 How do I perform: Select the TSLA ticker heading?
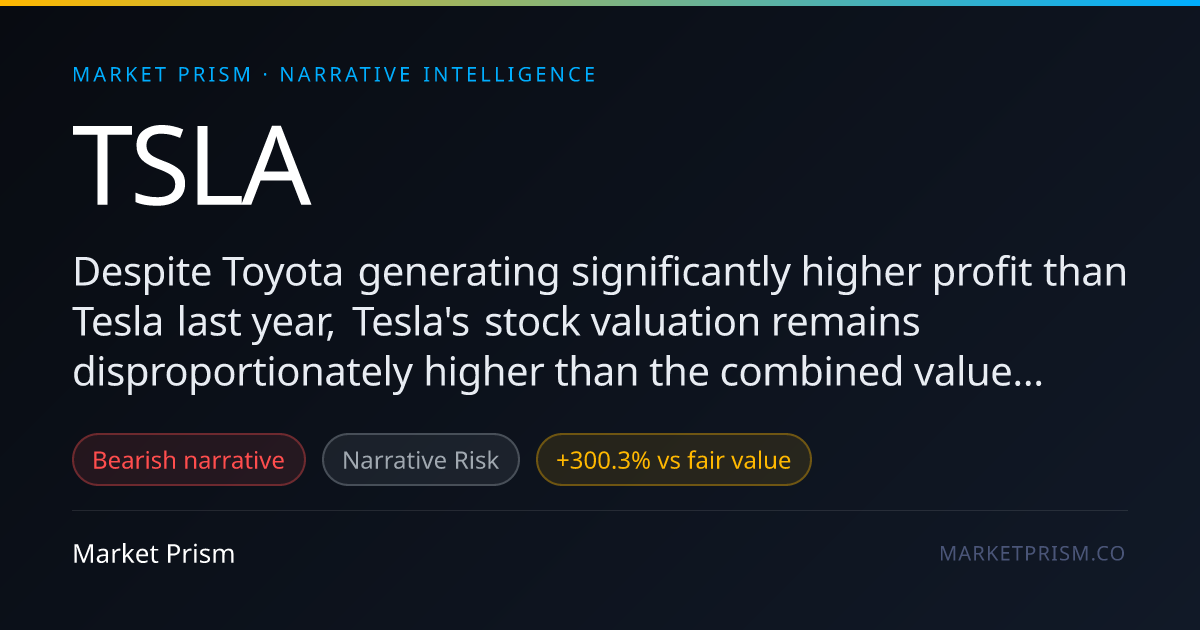191,166
